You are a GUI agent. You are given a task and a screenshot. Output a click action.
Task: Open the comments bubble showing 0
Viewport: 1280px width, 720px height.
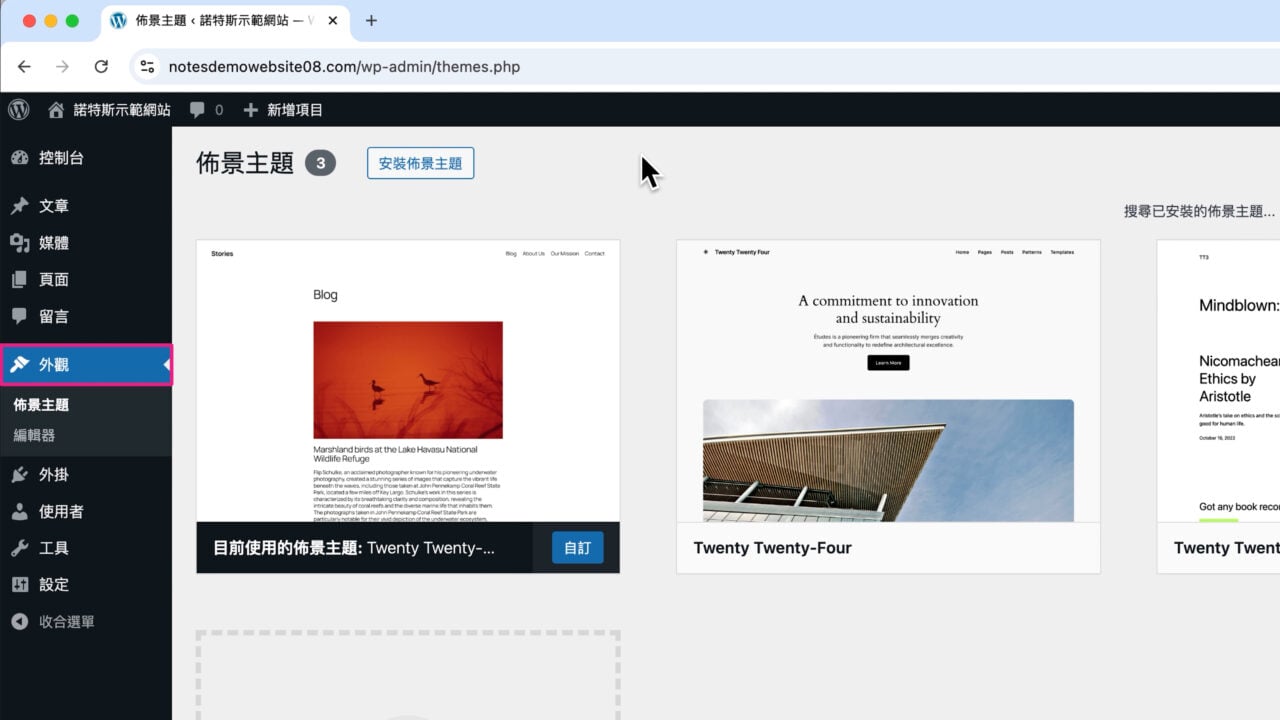pos(206,109)
